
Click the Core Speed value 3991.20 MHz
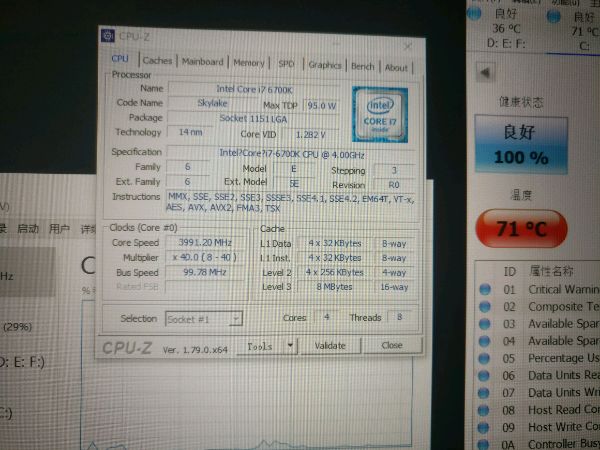click(x=205, y=242)
